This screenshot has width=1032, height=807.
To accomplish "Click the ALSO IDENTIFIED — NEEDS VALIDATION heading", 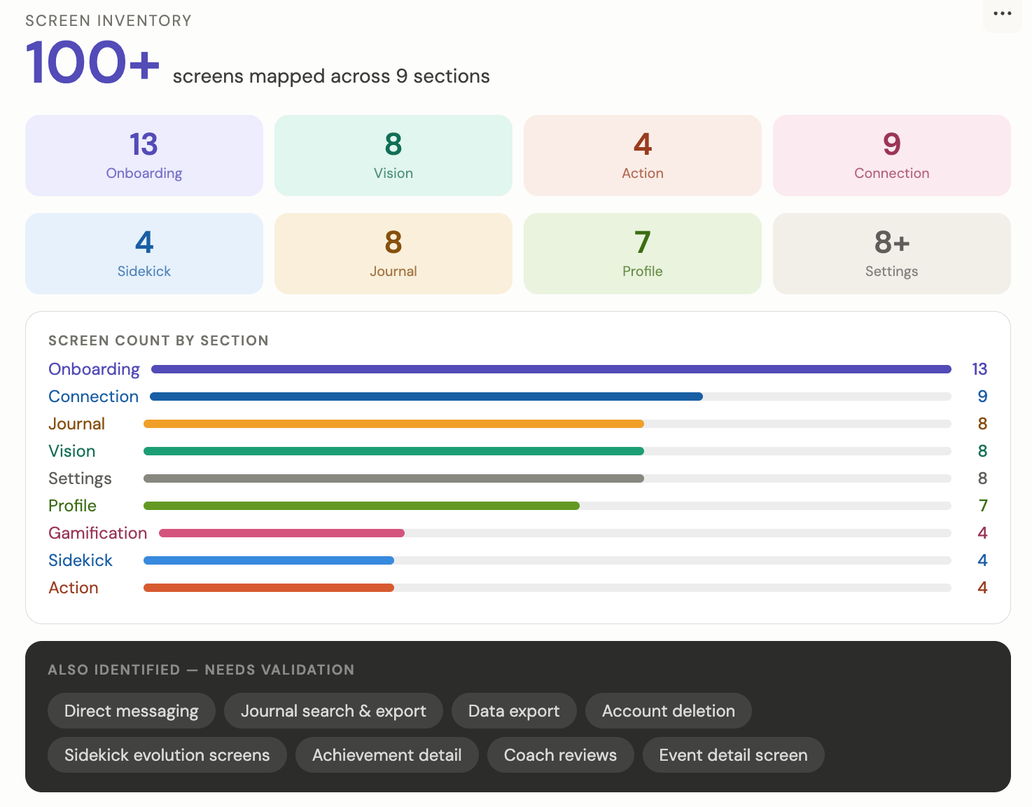I will coord(201,669).
